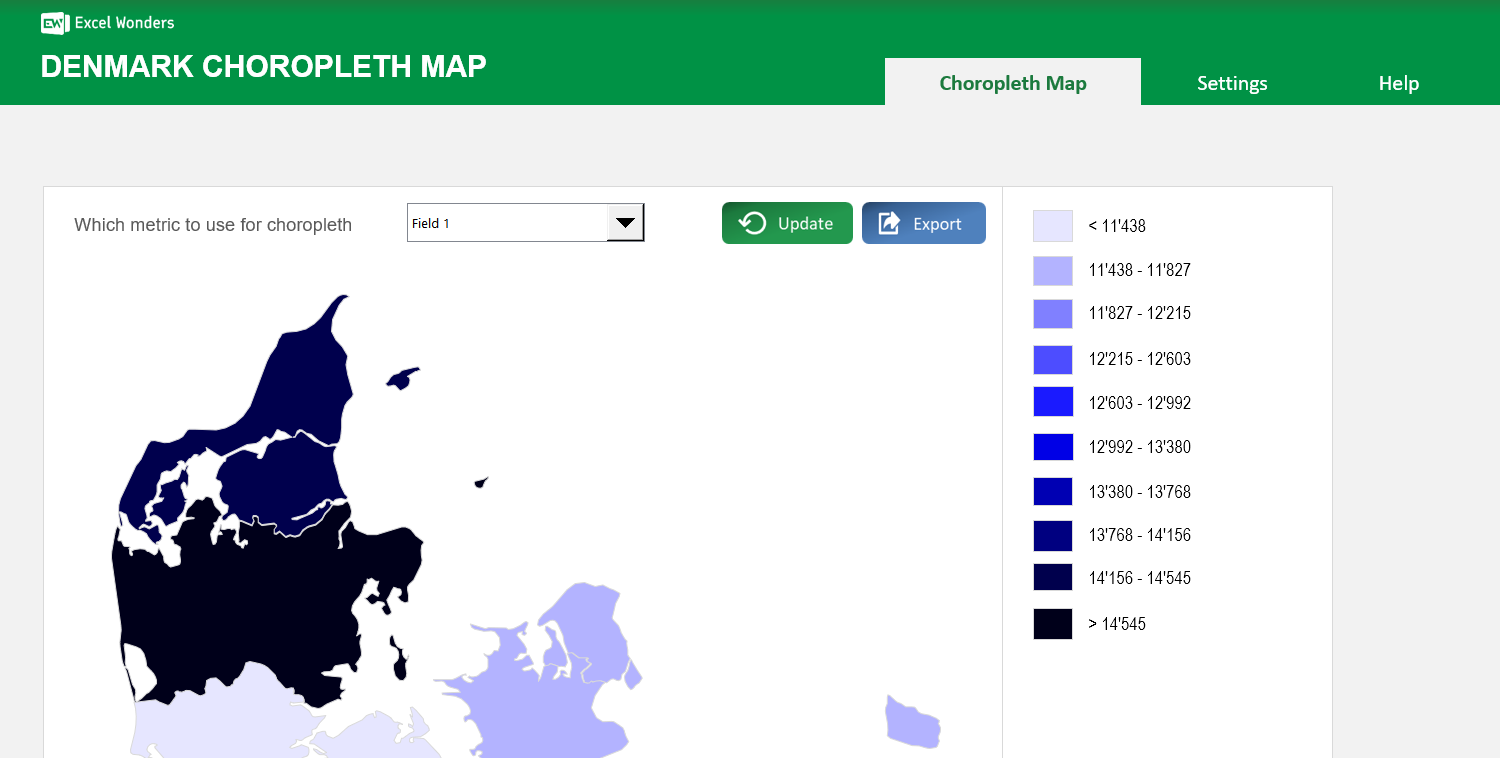Open the Help tab

coord(1398,83)
